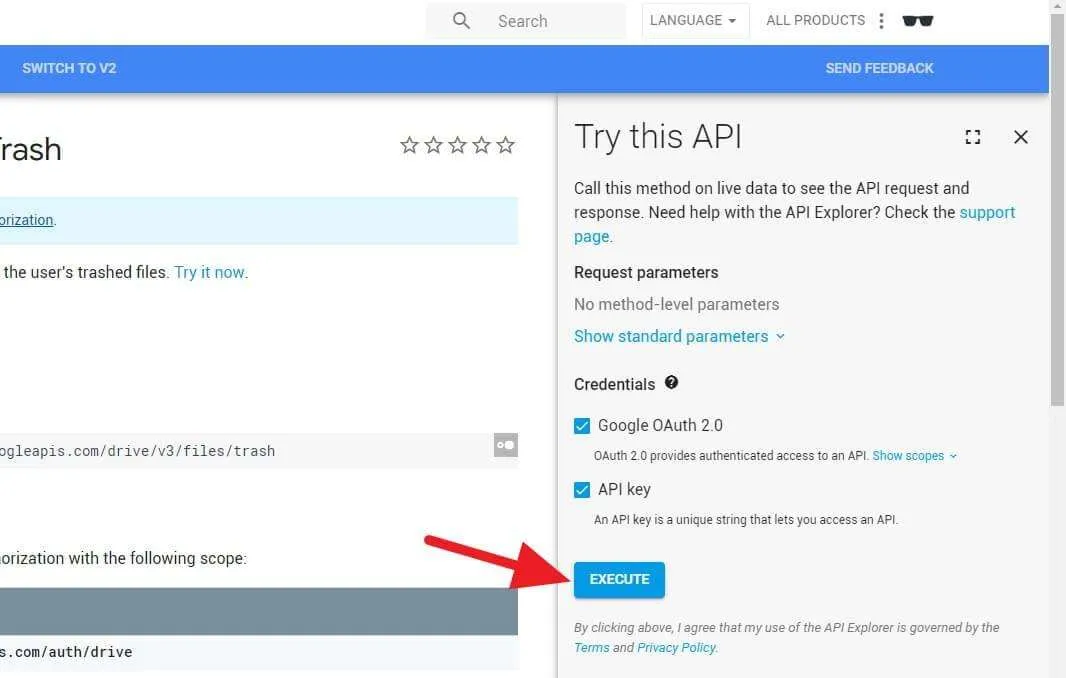Click the Credentials help question mark icon
Viewport: 1066px width, 678px height.
[x=671, y=382]
